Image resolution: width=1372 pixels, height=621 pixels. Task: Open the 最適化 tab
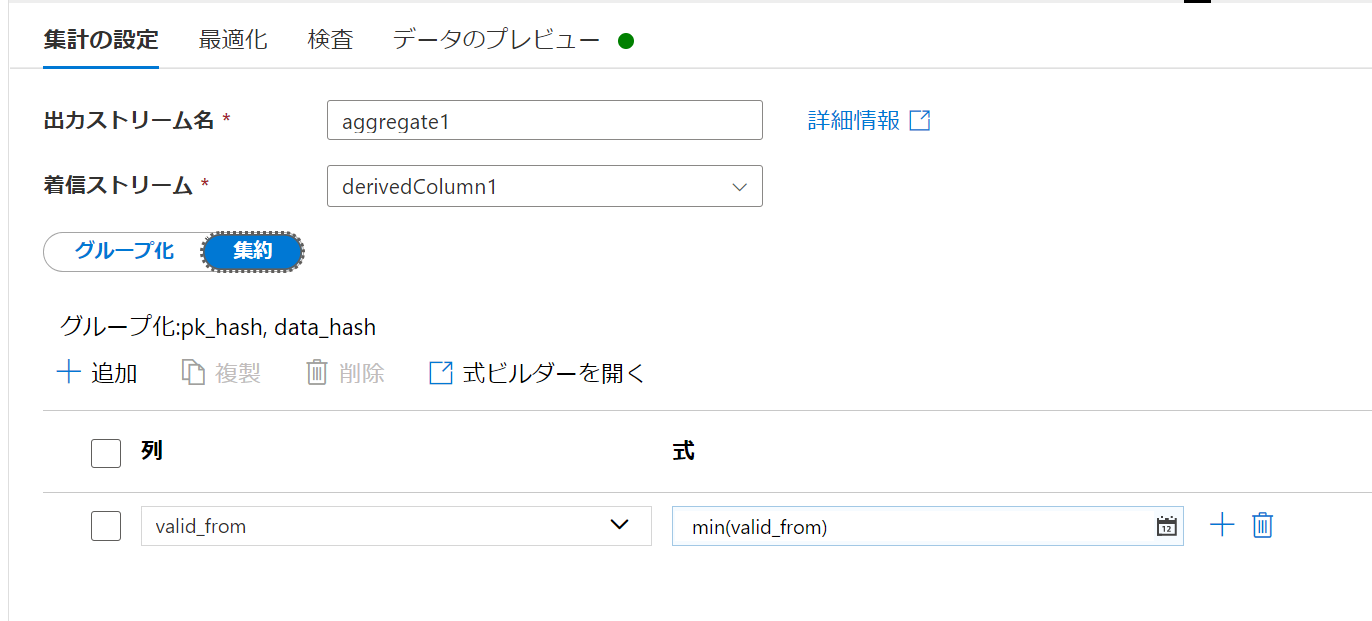[233, 40]
